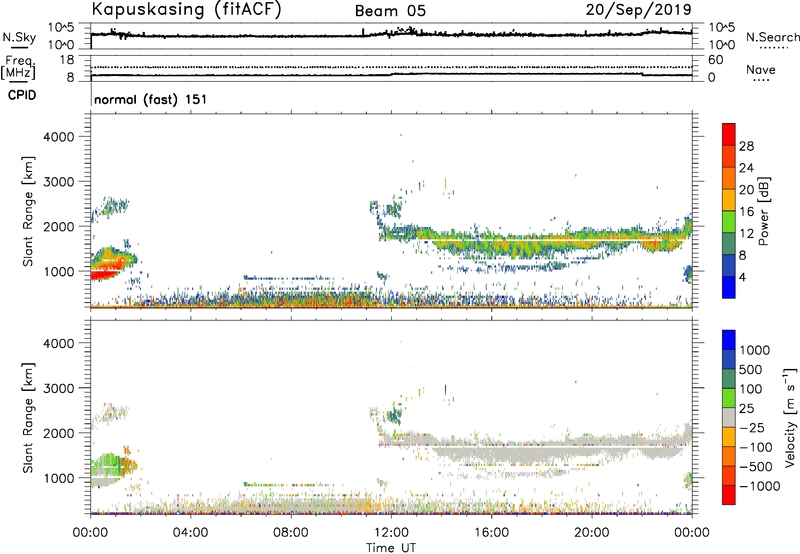Click the '16:00' time axis tick label
This screenshot has width=800, height=554.
491,533
